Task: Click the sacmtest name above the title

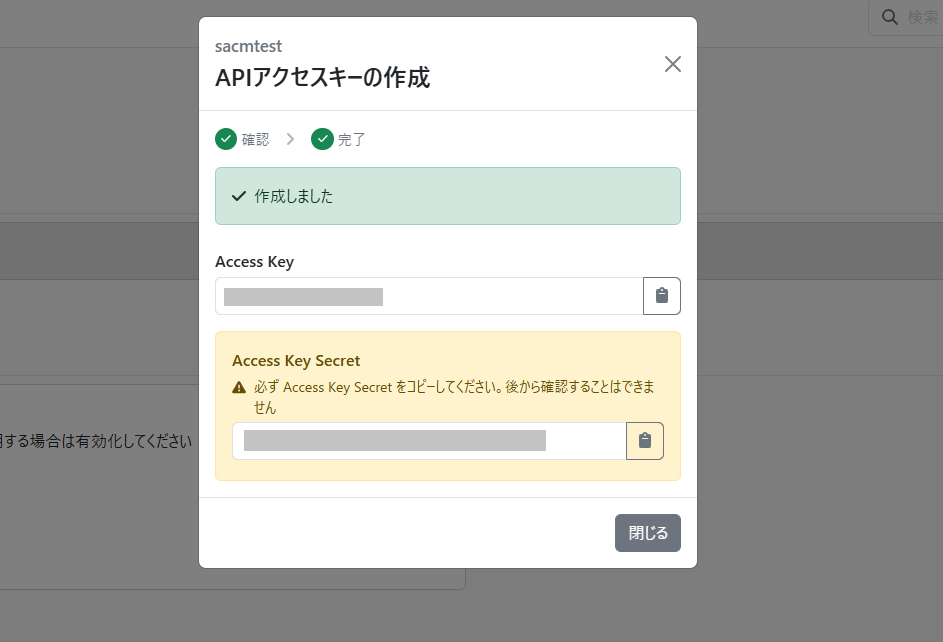Action: pyautogui.click(x=248, y=46)
